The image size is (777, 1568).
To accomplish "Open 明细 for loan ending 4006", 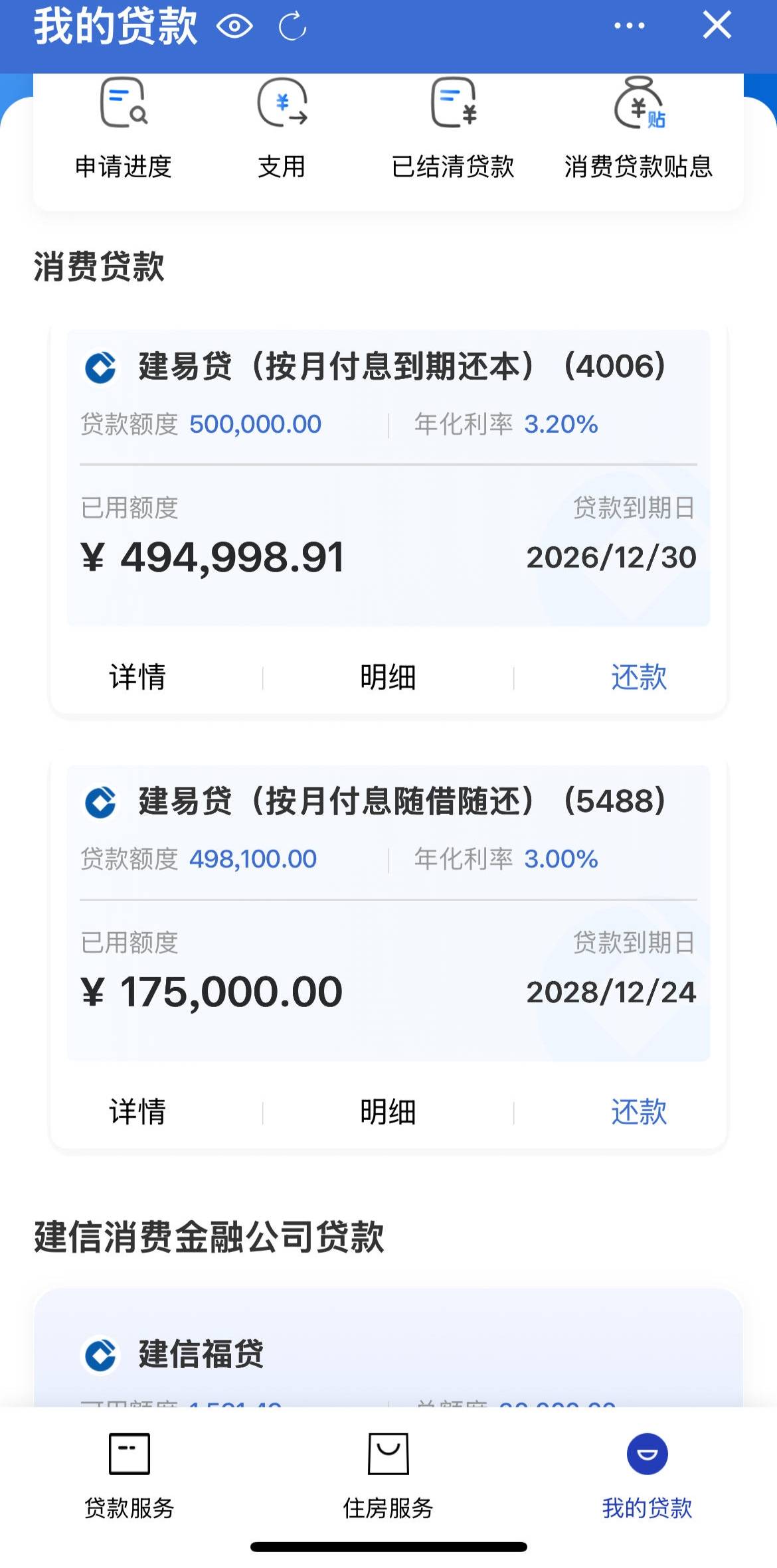I will tap(388, 677).
